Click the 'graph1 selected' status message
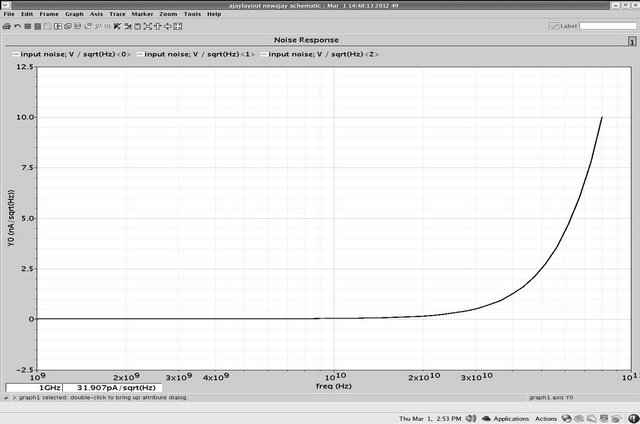The width and height of the screenshot is (640, 424). (x=102, y=397)
